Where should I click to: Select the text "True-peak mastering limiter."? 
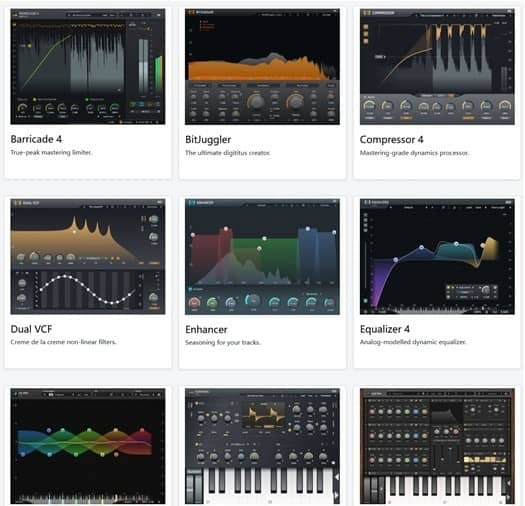(51, 152)
